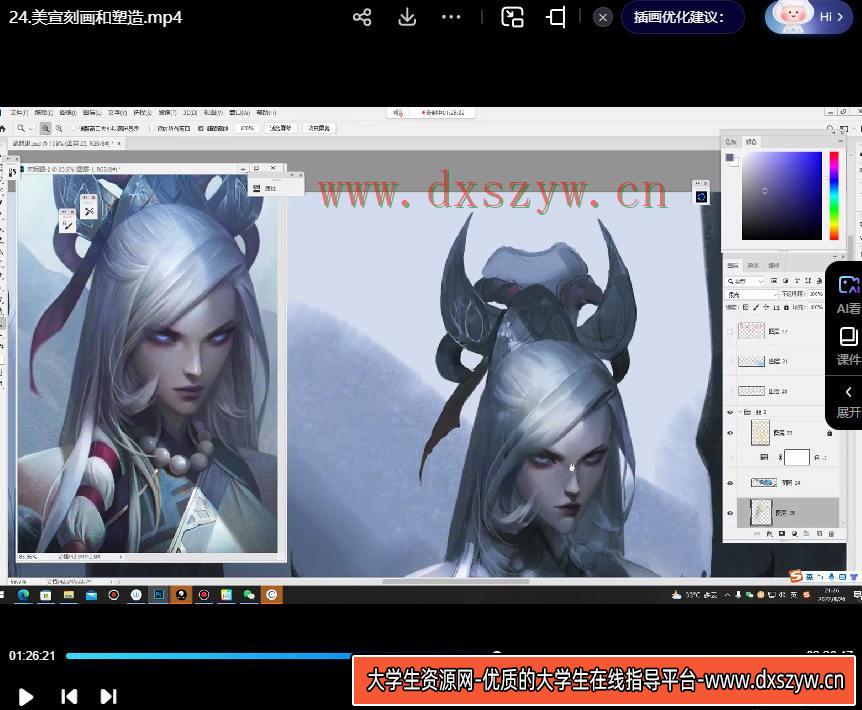Click the delete layer trash icon
This screenshot has width=862, height=710.
(x=831, y=534)
